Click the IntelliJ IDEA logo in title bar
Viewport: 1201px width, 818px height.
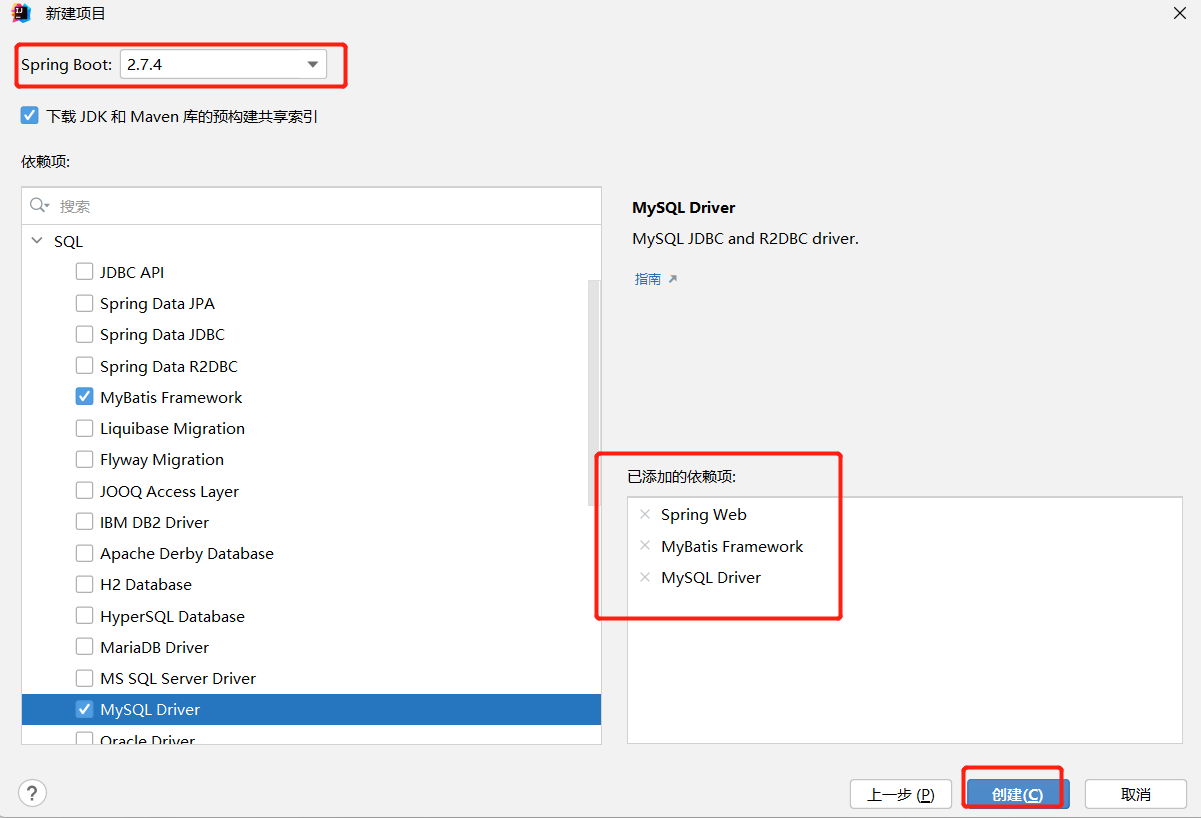tap(20, 13)
